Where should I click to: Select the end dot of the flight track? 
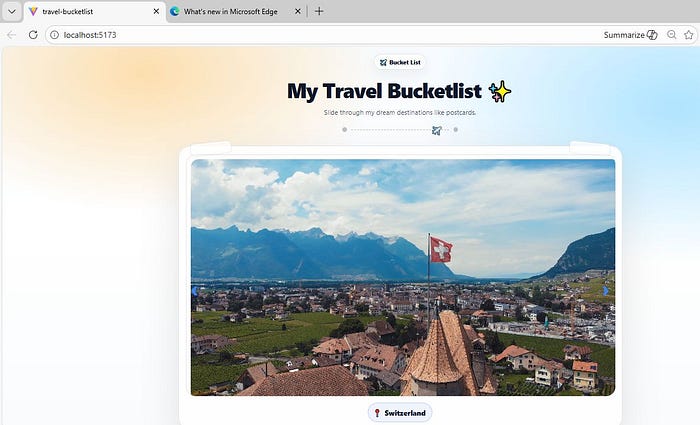coord(455,130)
